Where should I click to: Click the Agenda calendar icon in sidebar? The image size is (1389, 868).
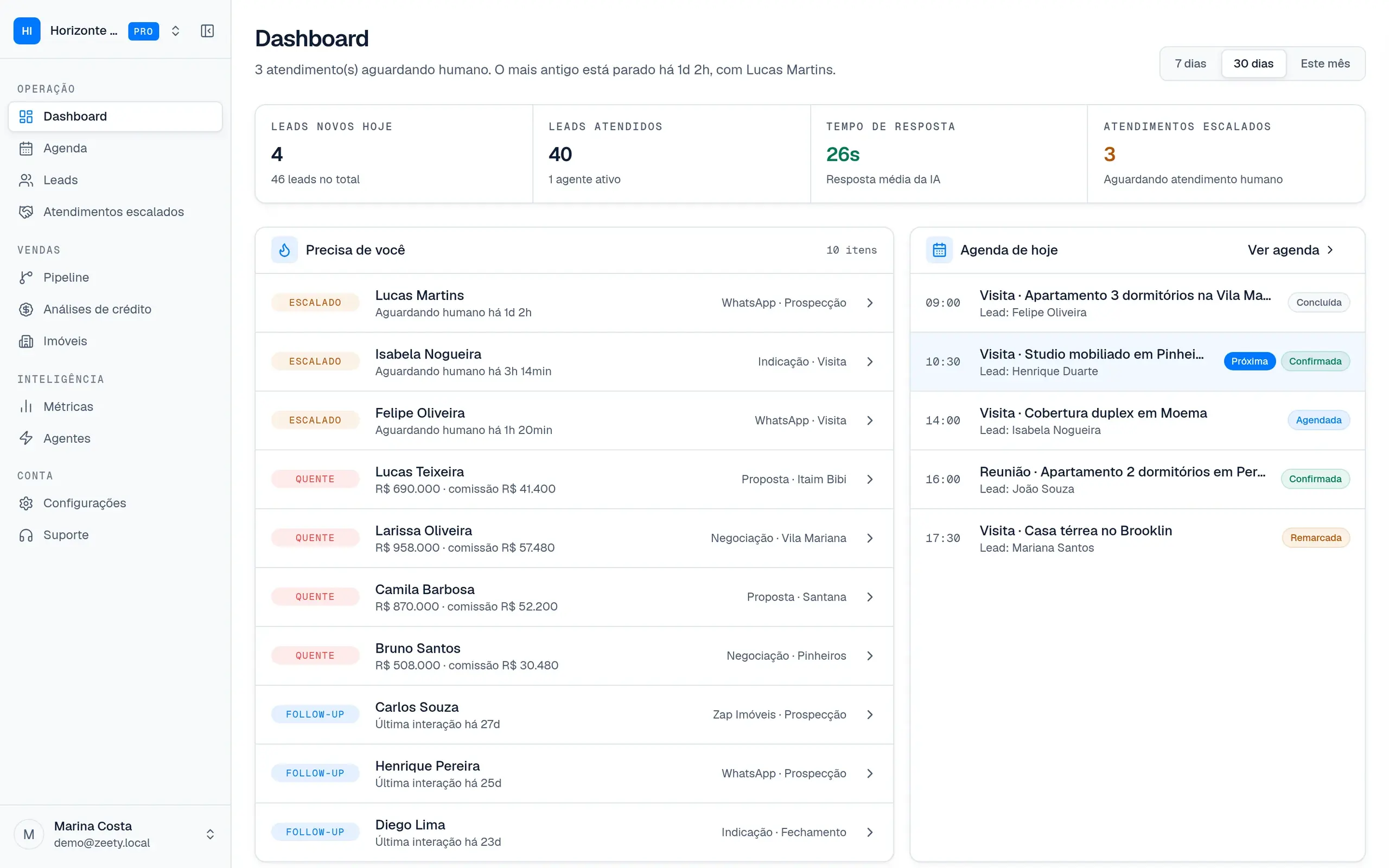(26, 148)
